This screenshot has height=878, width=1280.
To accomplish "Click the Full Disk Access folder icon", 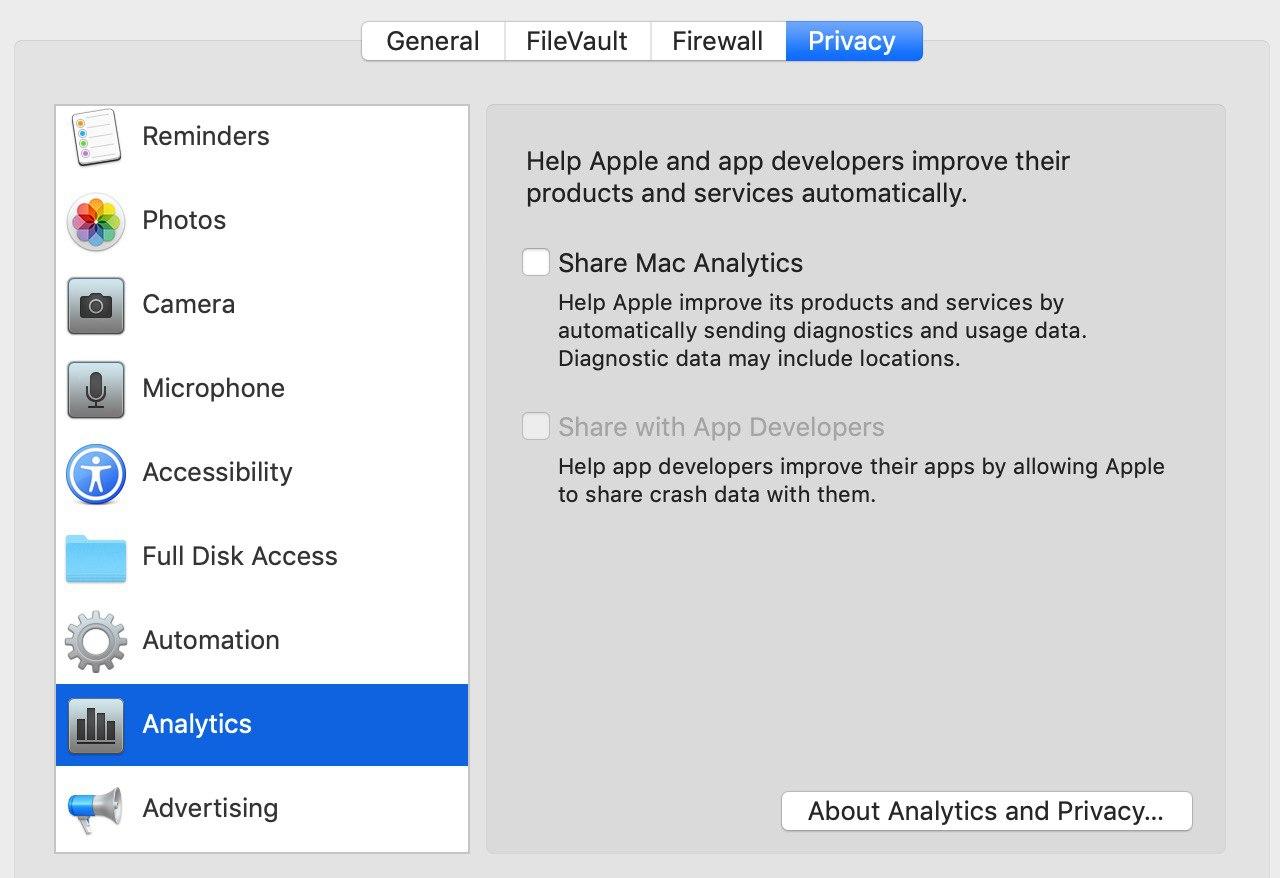I will 96,558.
